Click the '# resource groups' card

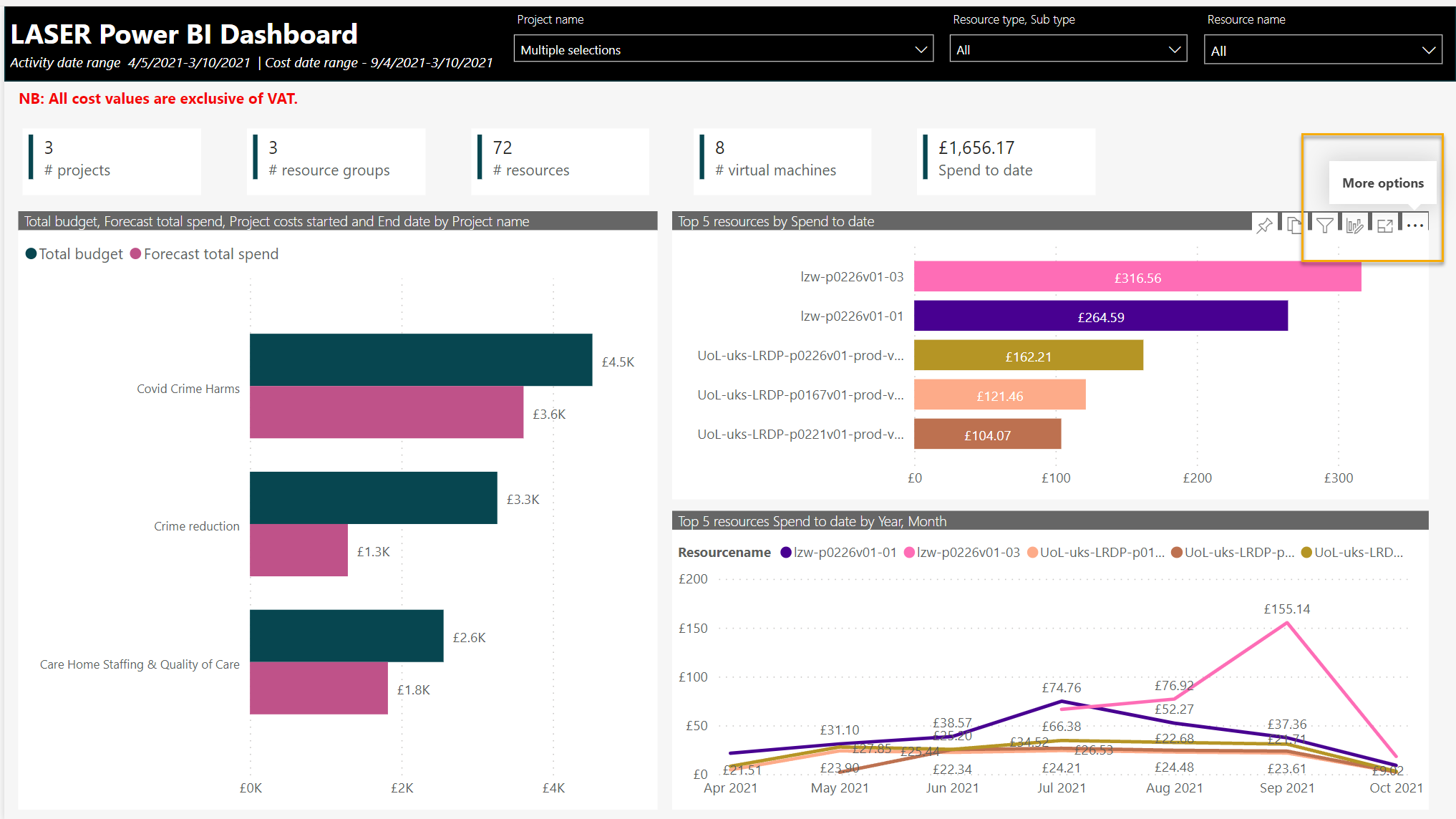point(336,161)
